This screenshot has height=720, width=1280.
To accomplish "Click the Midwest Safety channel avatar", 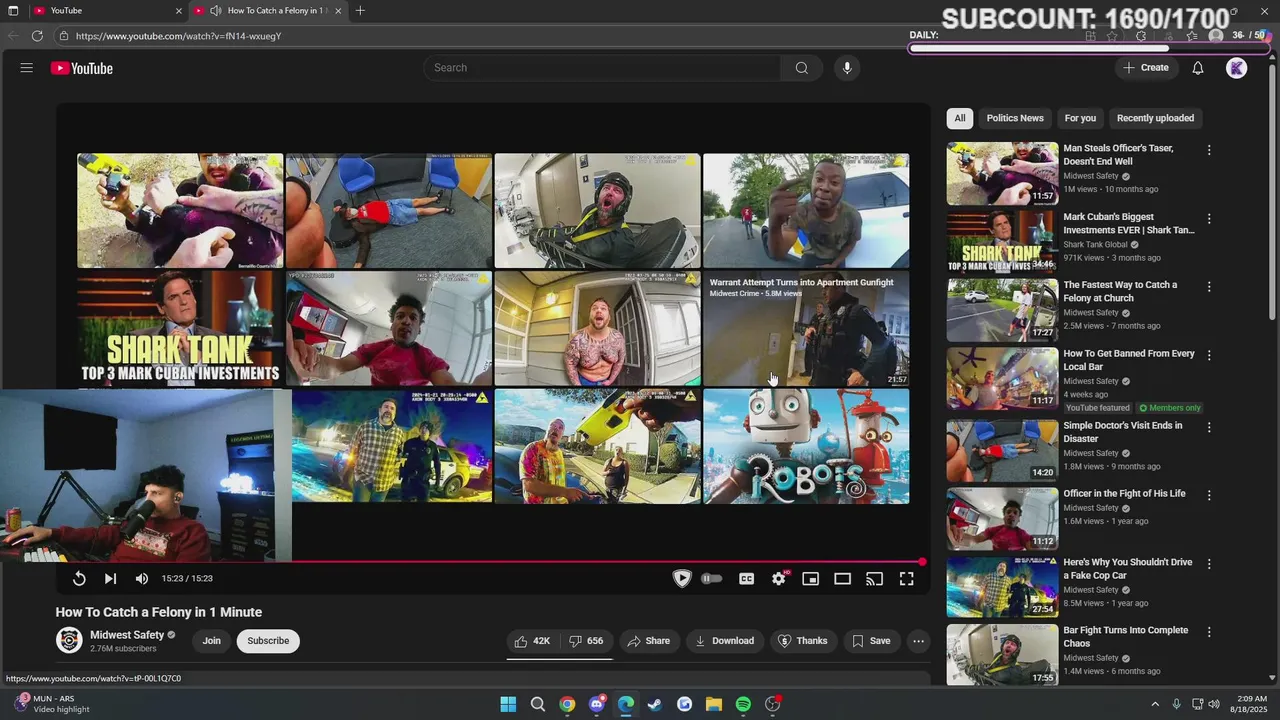I will pos(69,640).
